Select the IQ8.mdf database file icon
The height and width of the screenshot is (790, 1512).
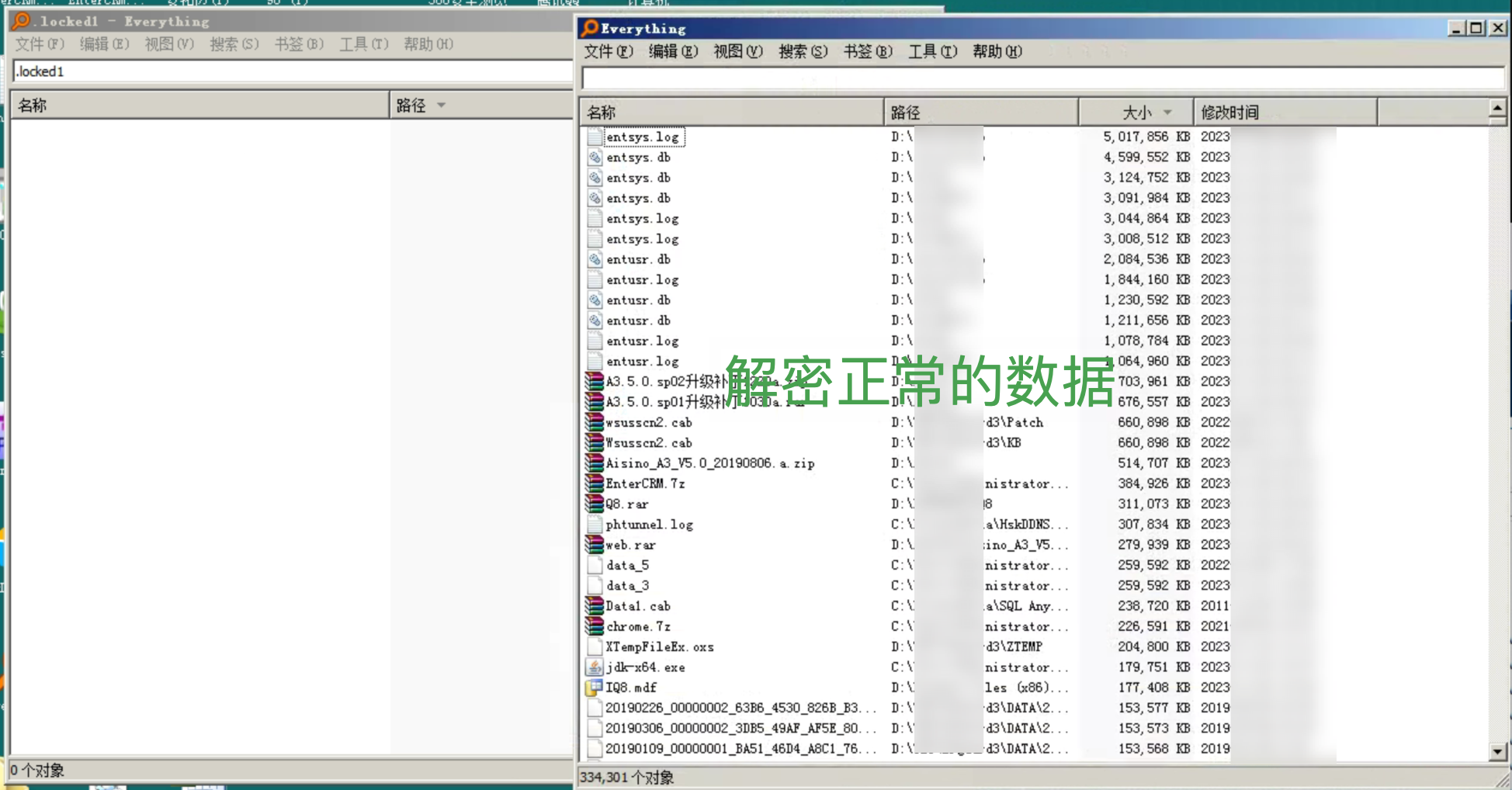click(595, 688)
